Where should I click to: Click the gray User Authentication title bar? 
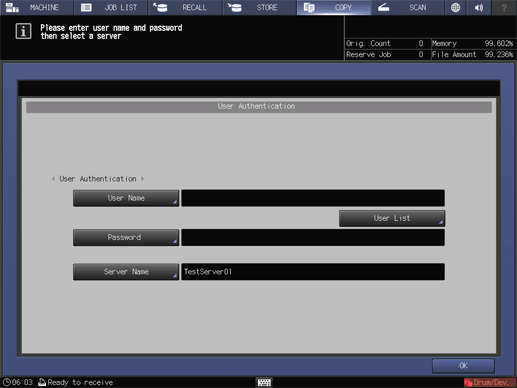259,107
